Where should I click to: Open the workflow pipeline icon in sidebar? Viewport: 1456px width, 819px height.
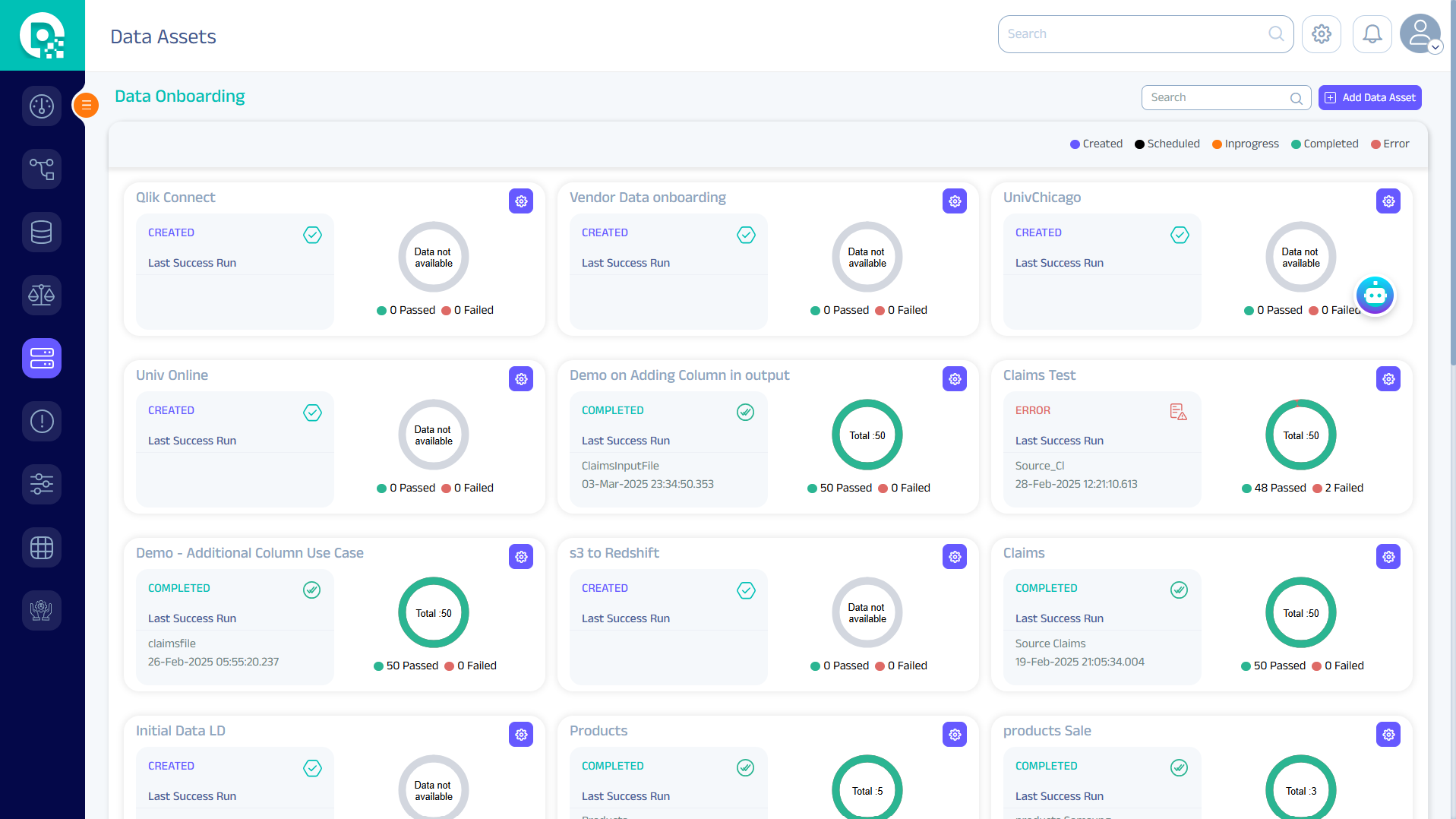pos(42,169)
